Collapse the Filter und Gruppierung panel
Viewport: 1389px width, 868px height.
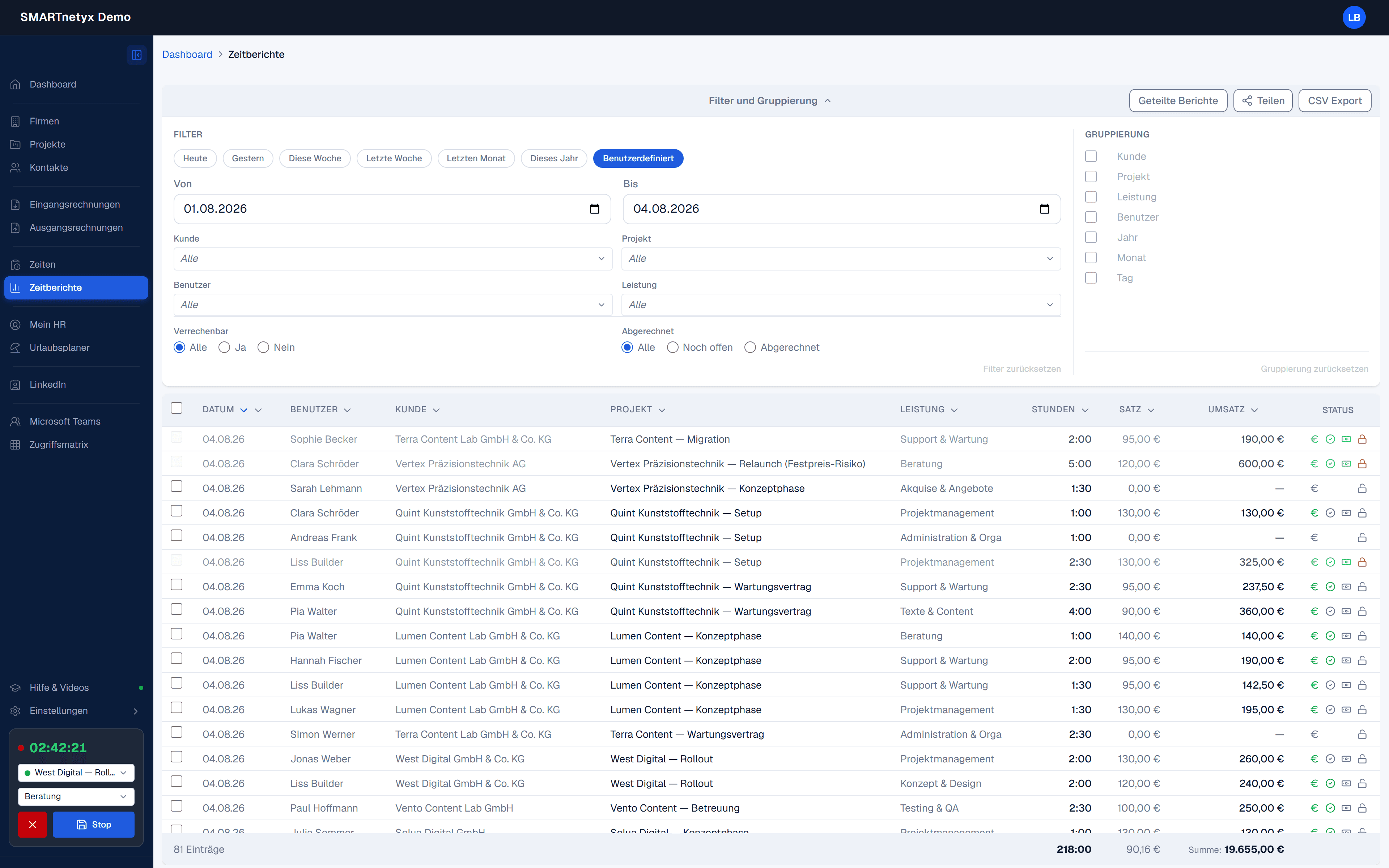[x=770, y=101]
